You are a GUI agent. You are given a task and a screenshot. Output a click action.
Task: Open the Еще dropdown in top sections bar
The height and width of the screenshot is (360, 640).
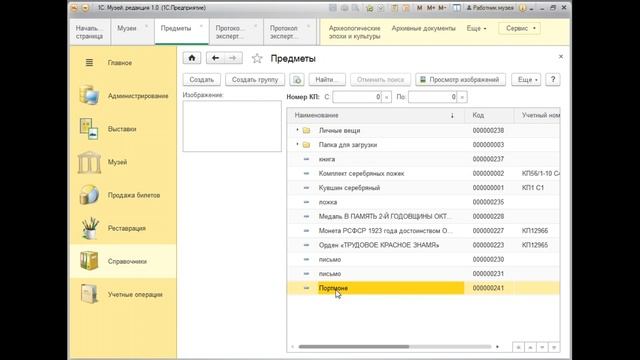tap(476, 28)
